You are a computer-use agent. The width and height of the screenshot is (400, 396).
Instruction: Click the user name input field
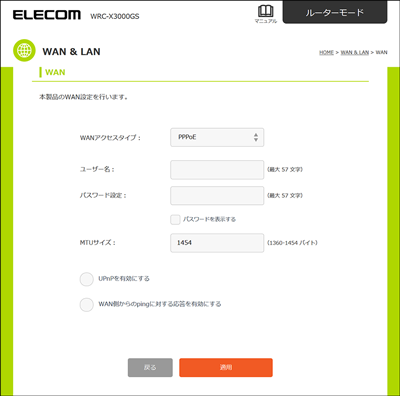[x=217, y=170]
